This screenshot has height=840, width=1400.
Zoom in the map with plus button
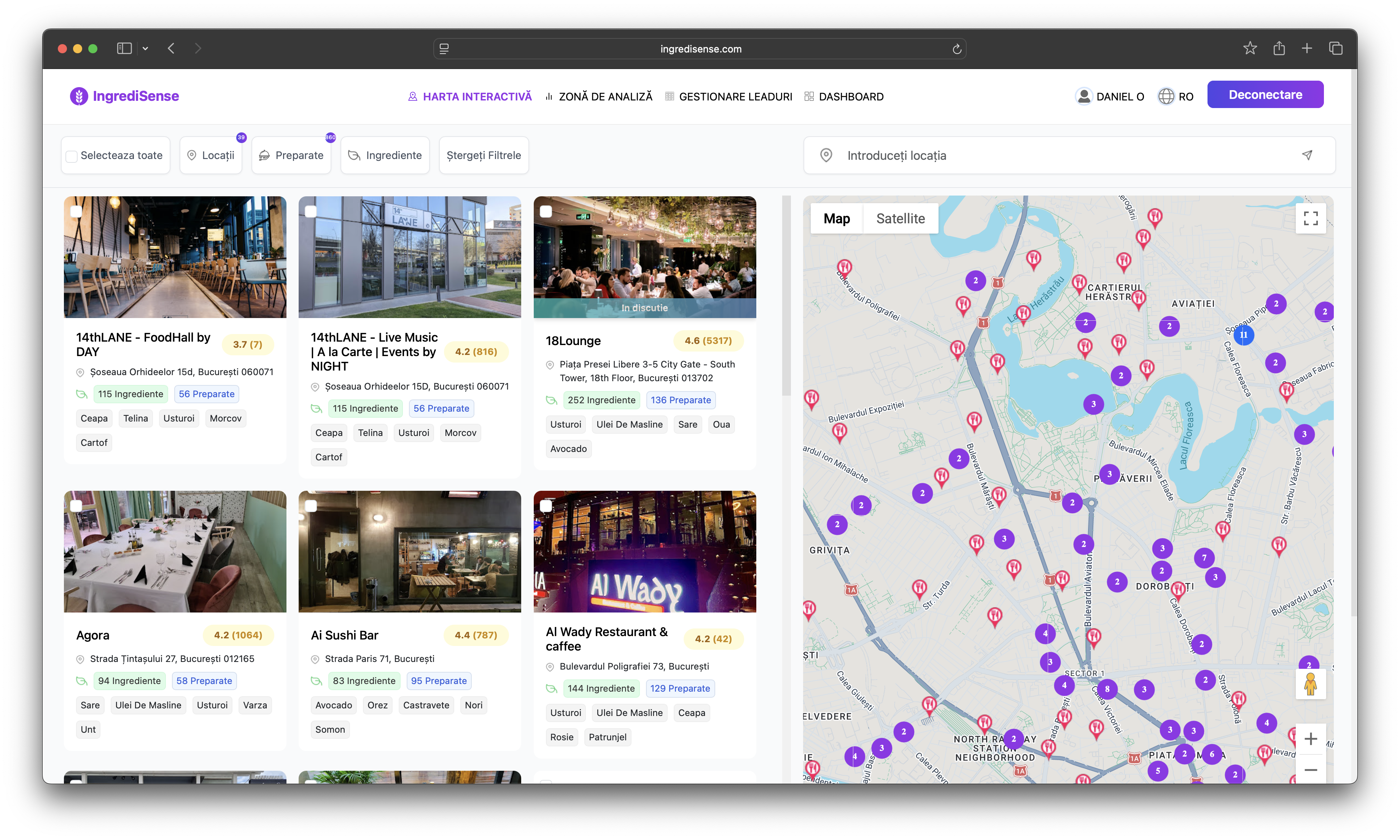1311,739
